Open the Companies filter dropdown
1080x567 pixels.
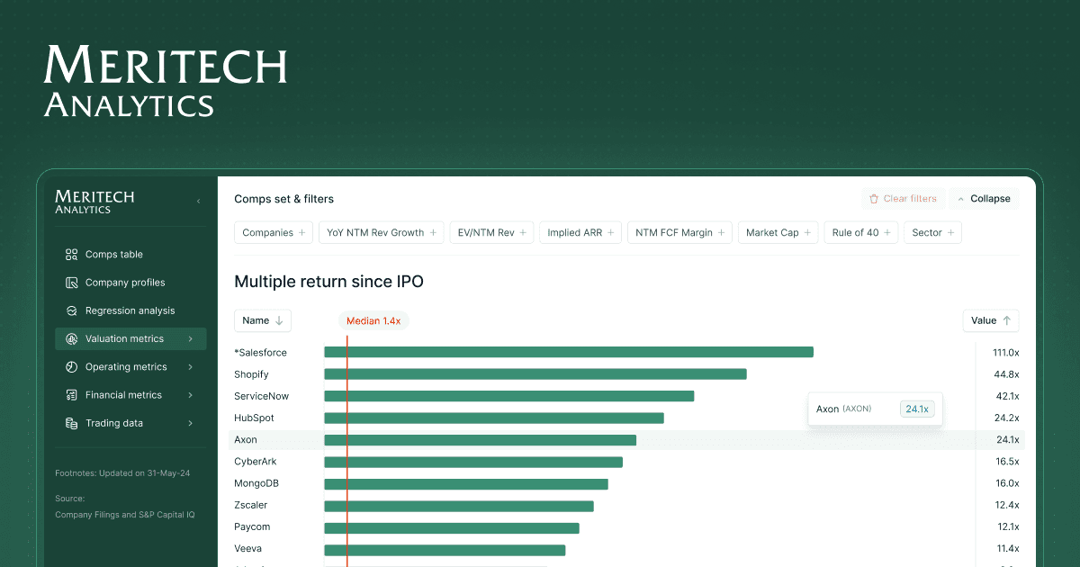pos(273,233)
